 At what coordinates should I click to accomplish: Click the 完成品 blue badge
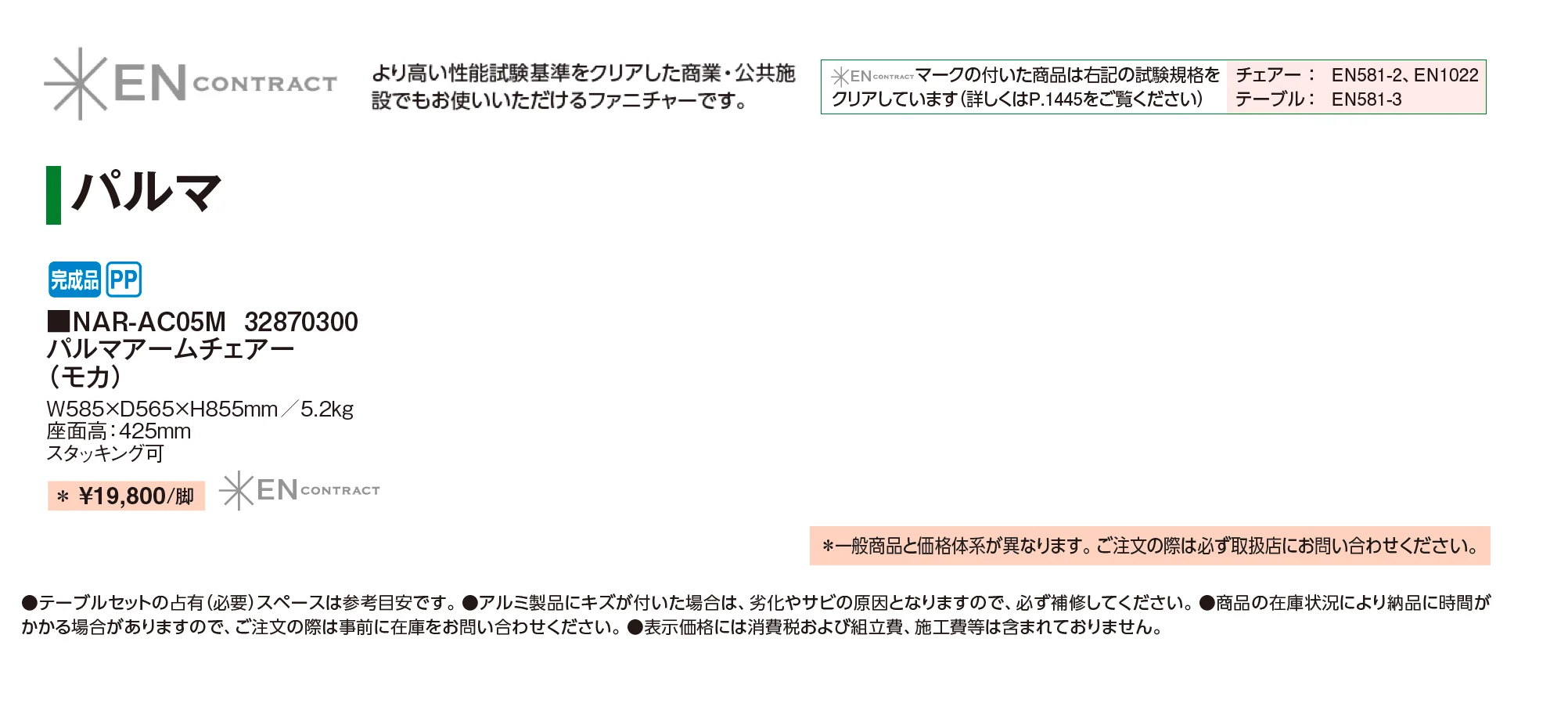(x=75, y=280)
